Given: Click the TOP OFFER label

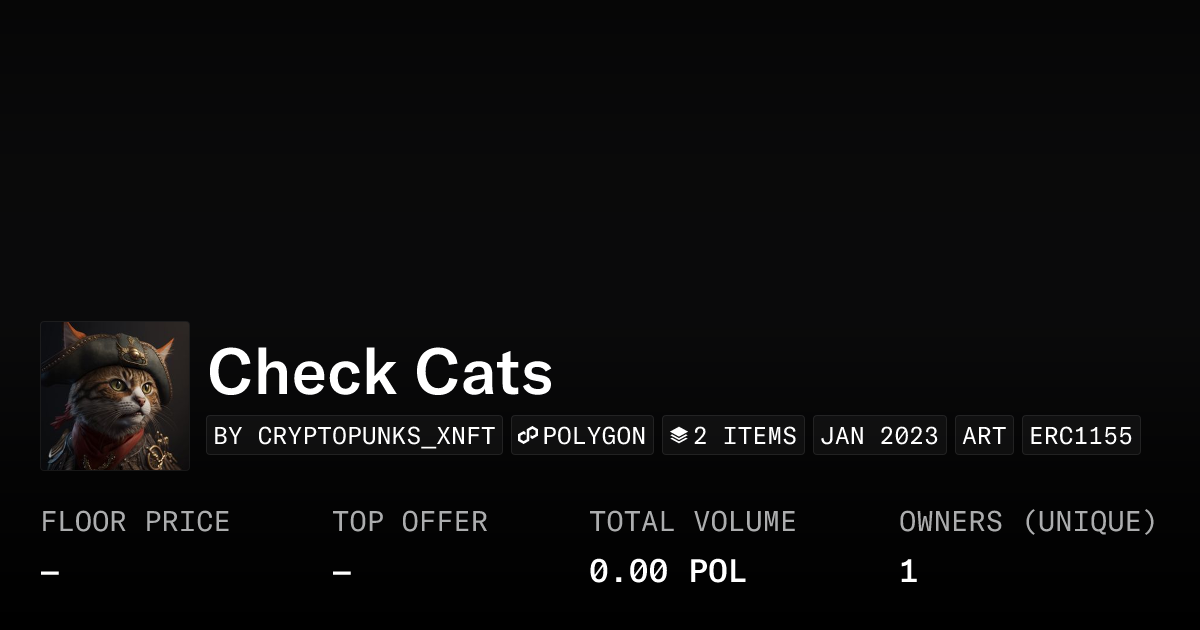Looking at the screenshot, I should tap(410, 522).
